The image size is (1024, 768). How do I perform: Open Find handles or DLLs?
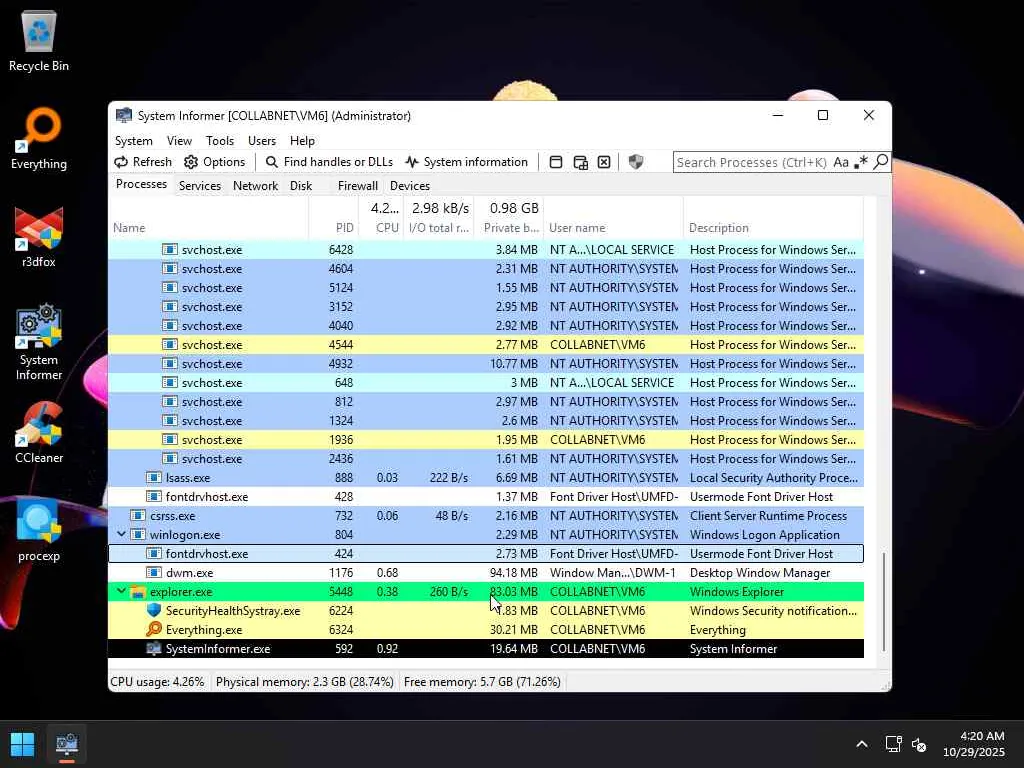(x=329, y=162)
